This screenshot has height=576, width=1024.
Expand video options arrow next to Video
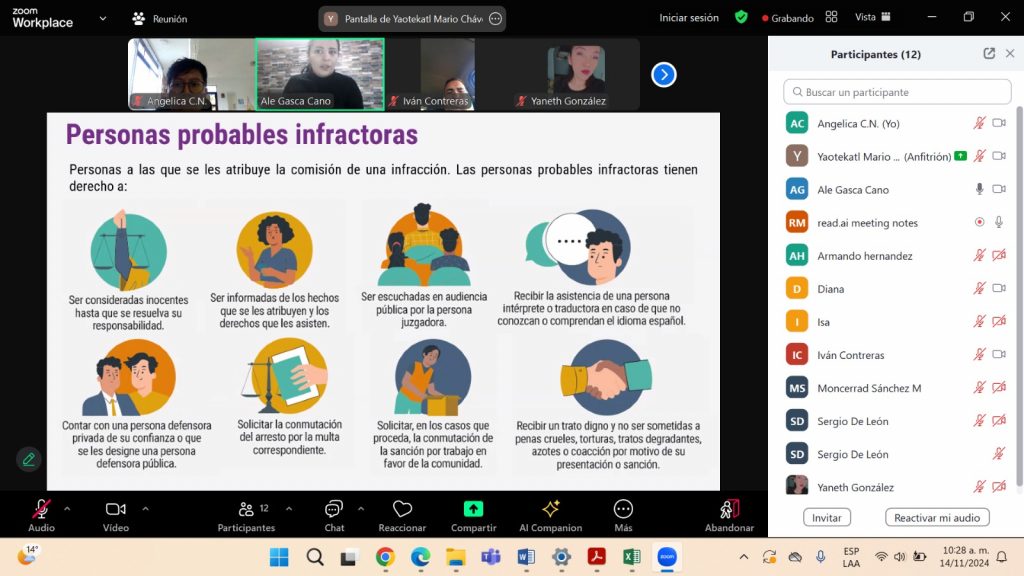tap(145, 508)
